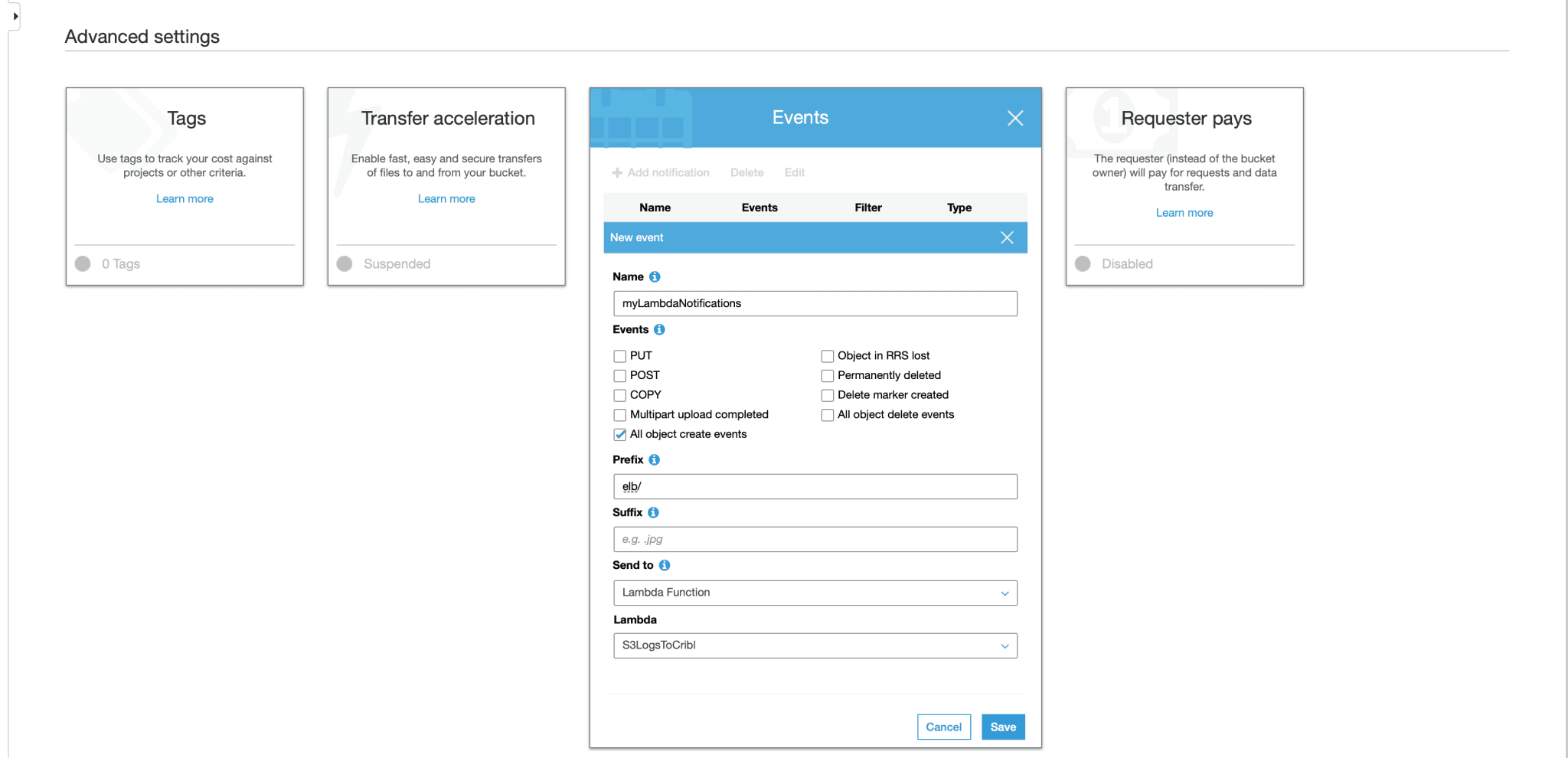This screenshot has width=1568, height=758.
Task: Click the plus icon for Add notification
Action: click(x=617, y=173)
